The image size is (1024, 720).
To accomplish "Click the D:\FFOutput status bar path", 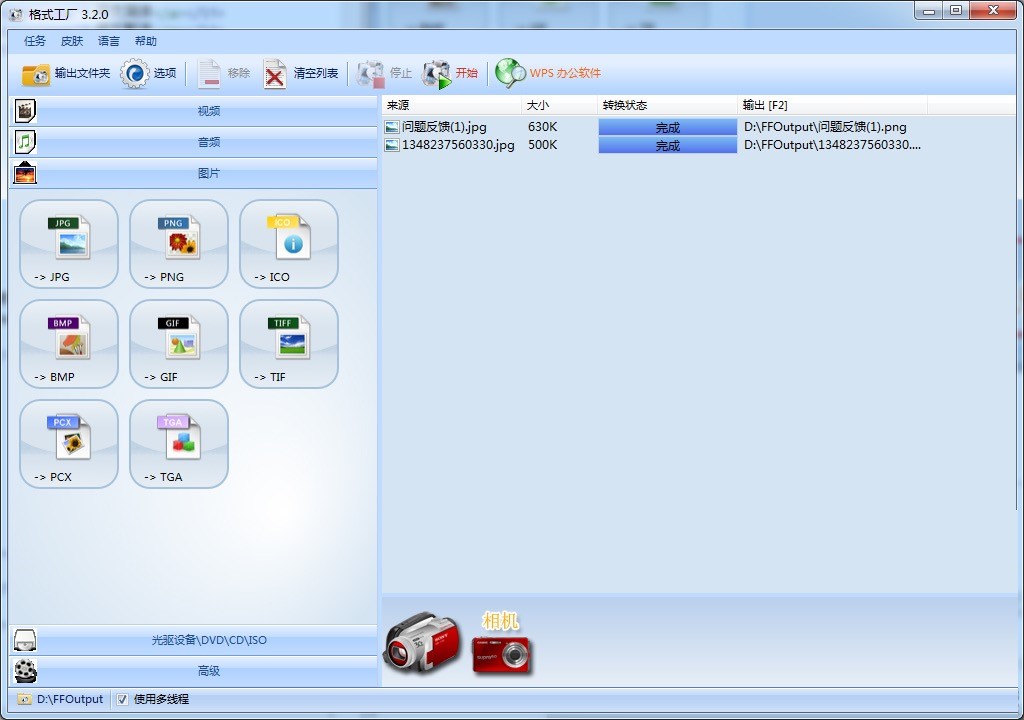I will (x=70, y=699).
